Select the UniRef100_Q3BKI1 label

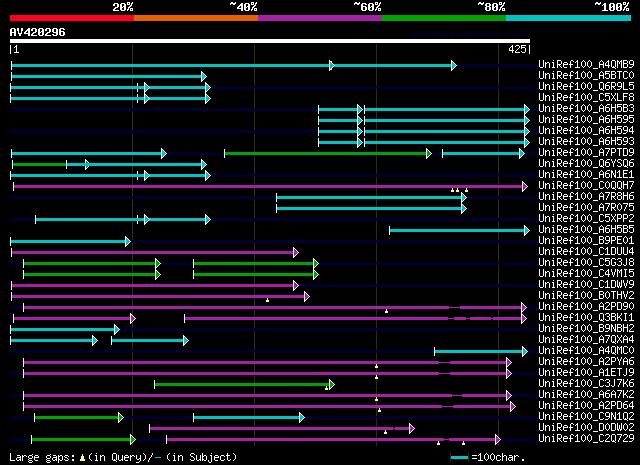tap(586, 318)
